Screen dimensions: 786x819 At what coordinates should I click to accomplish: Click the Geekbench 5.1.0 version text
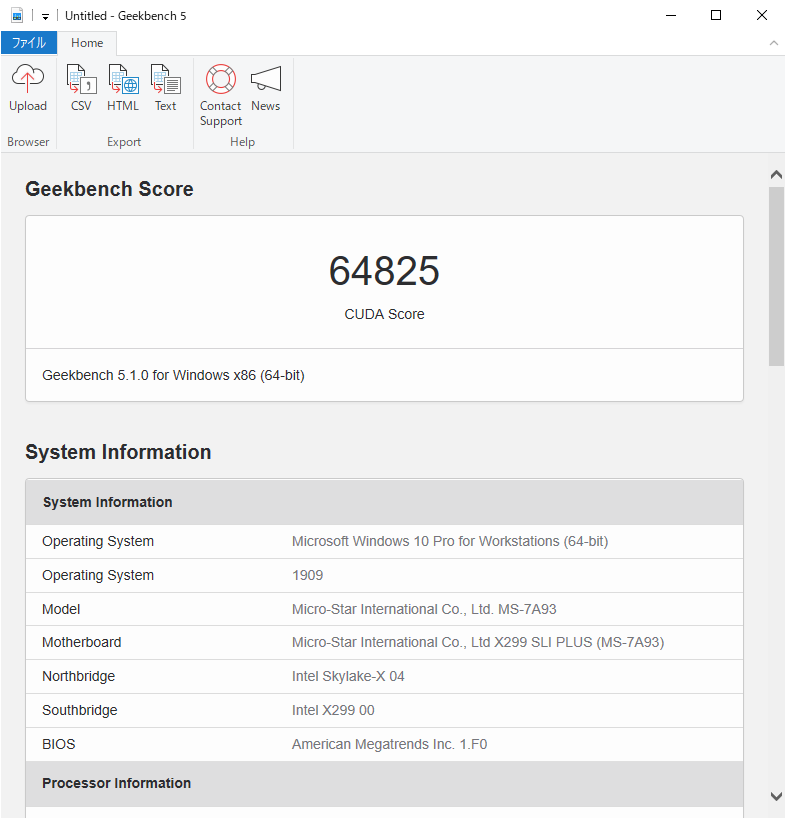pyautogui.click(x=173, y=375)
